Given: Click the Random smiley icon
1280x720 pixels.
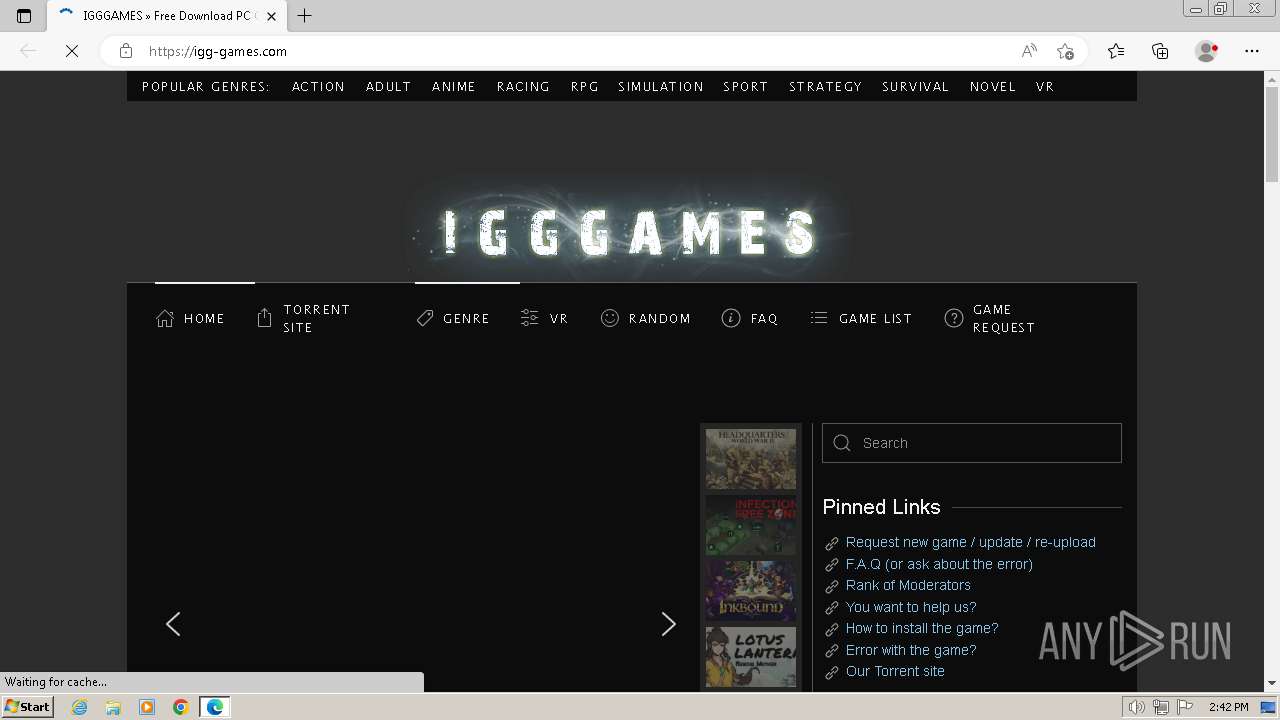Looking at the screenshot, I should point(610,318).
